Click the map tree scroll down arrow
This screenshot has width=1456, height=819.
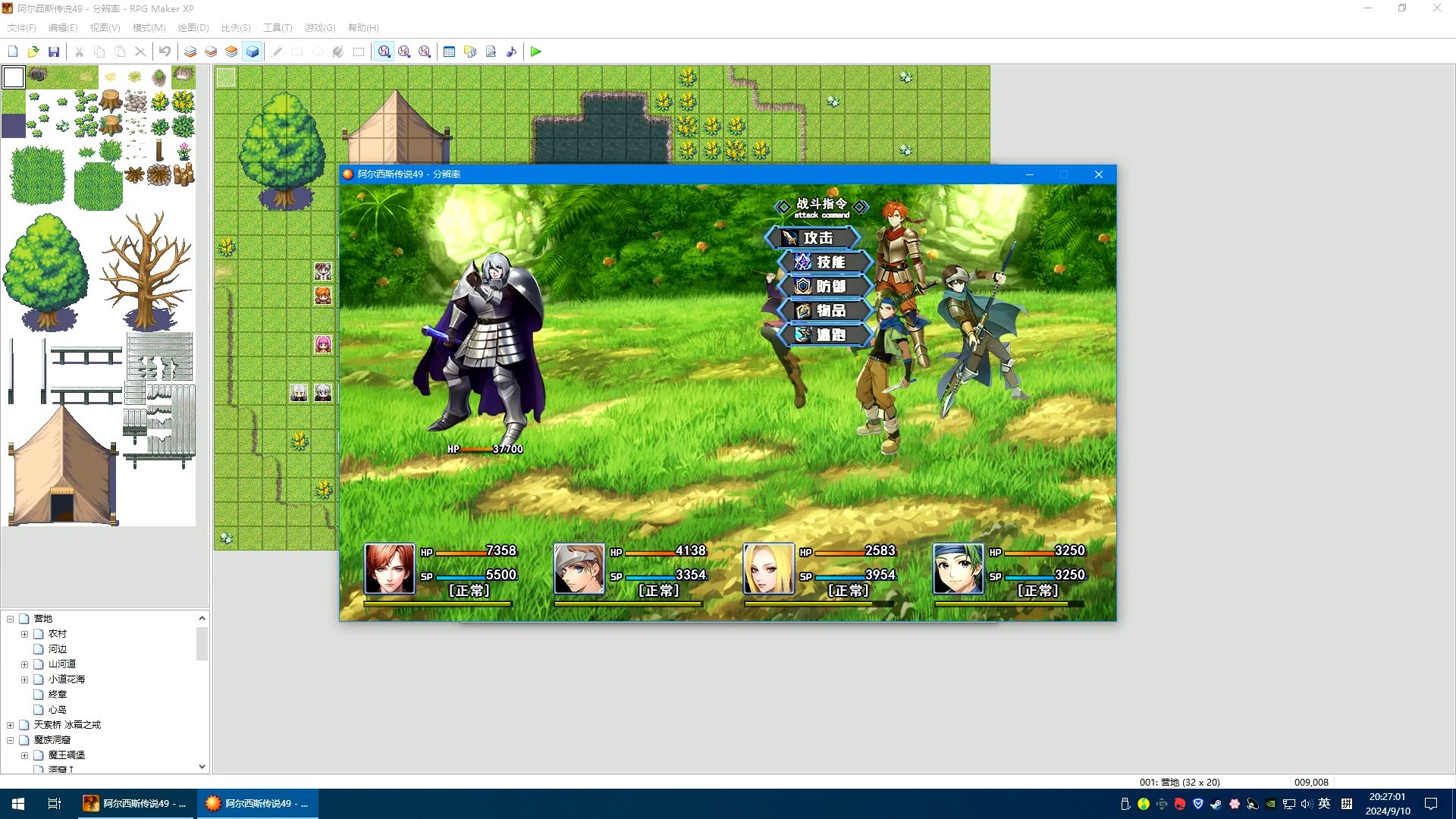coord(202,766)
